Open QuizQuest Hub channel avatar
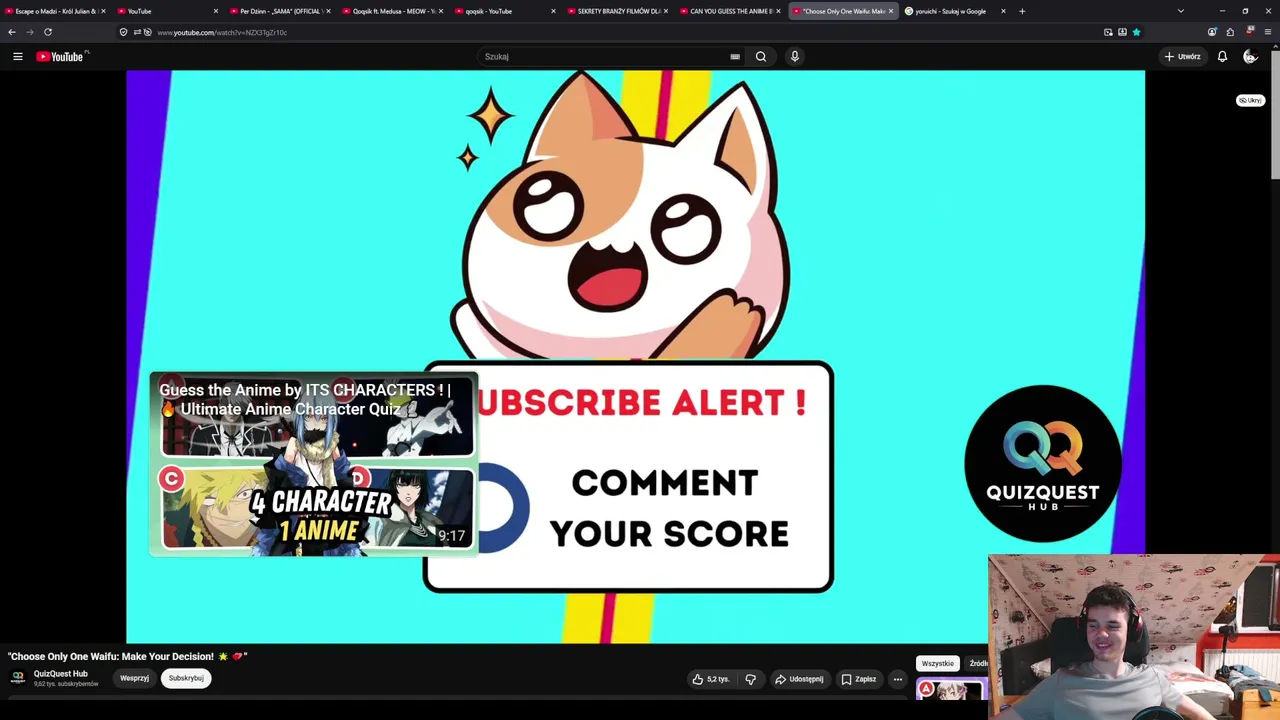Viewport: 1280px width, 720px height. point(17,678)
